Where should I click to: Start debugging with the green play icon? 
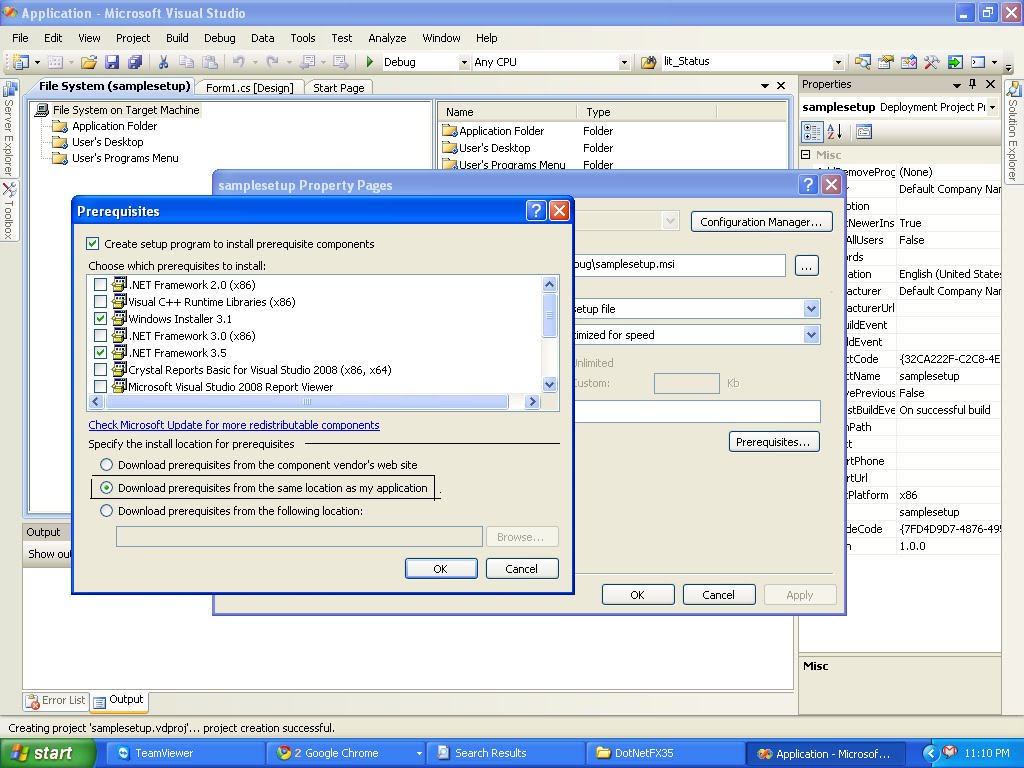pos(370,62)
